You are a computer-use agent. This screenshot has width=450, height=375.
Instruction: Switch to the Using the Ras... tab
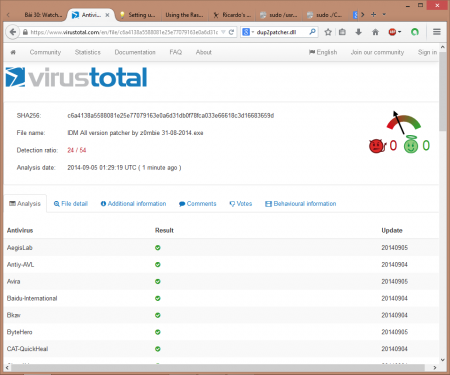click(184, 15)
